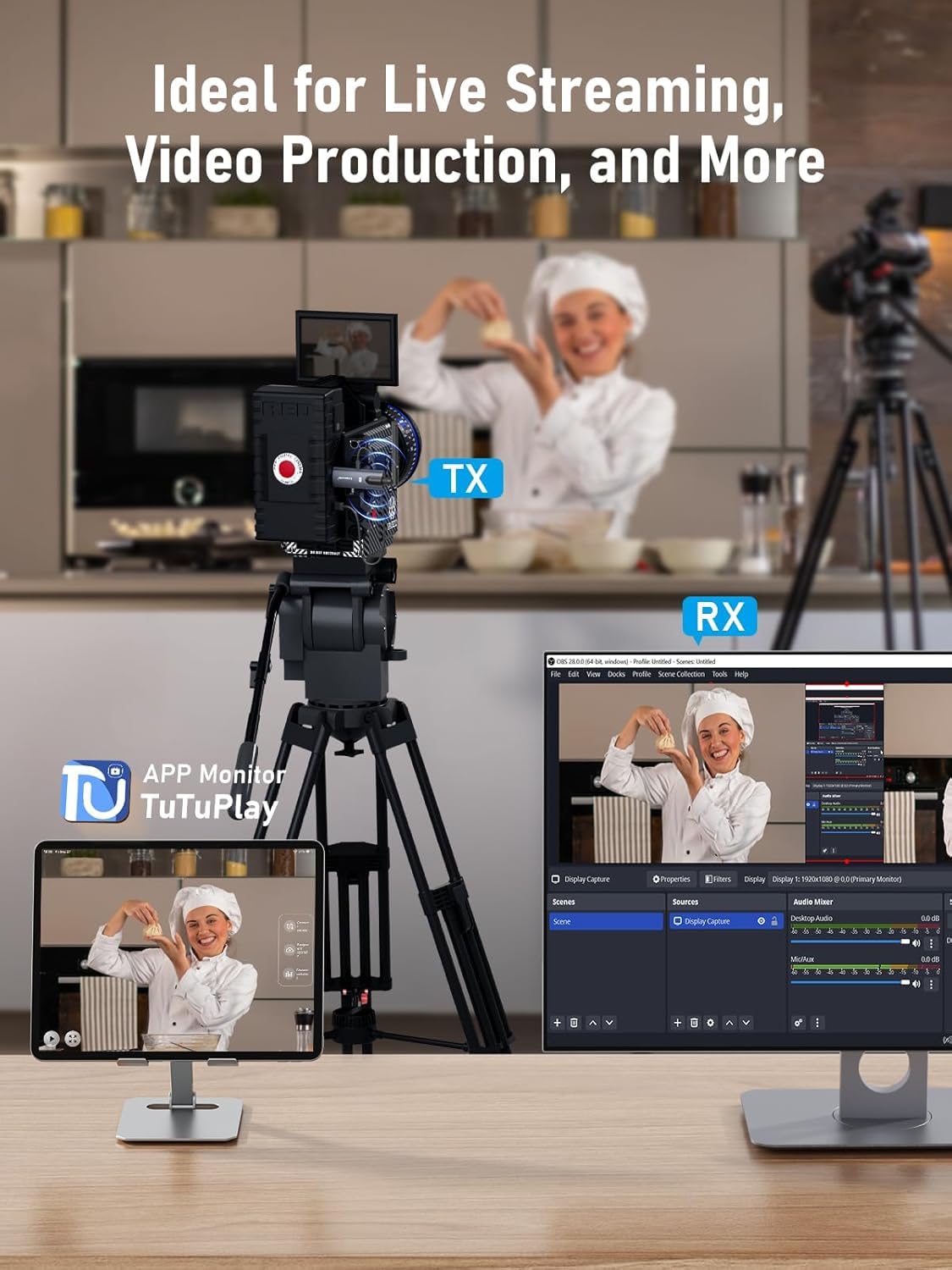Mute Desktop Audio with the speaker icon
Viewport: 952px width, 1270px height.
916,941
